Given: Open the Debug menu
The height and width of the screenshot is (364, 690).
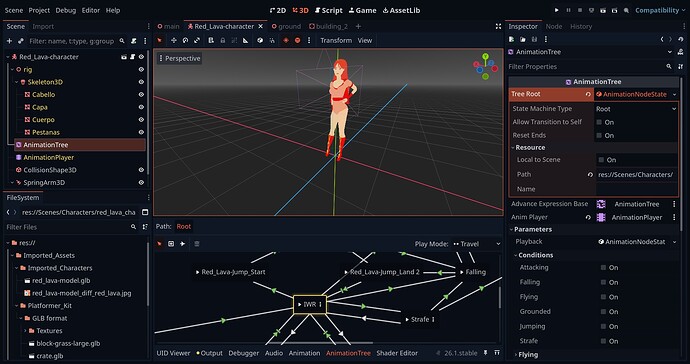Looking at the screenshot, I should [x=66, y=10].
